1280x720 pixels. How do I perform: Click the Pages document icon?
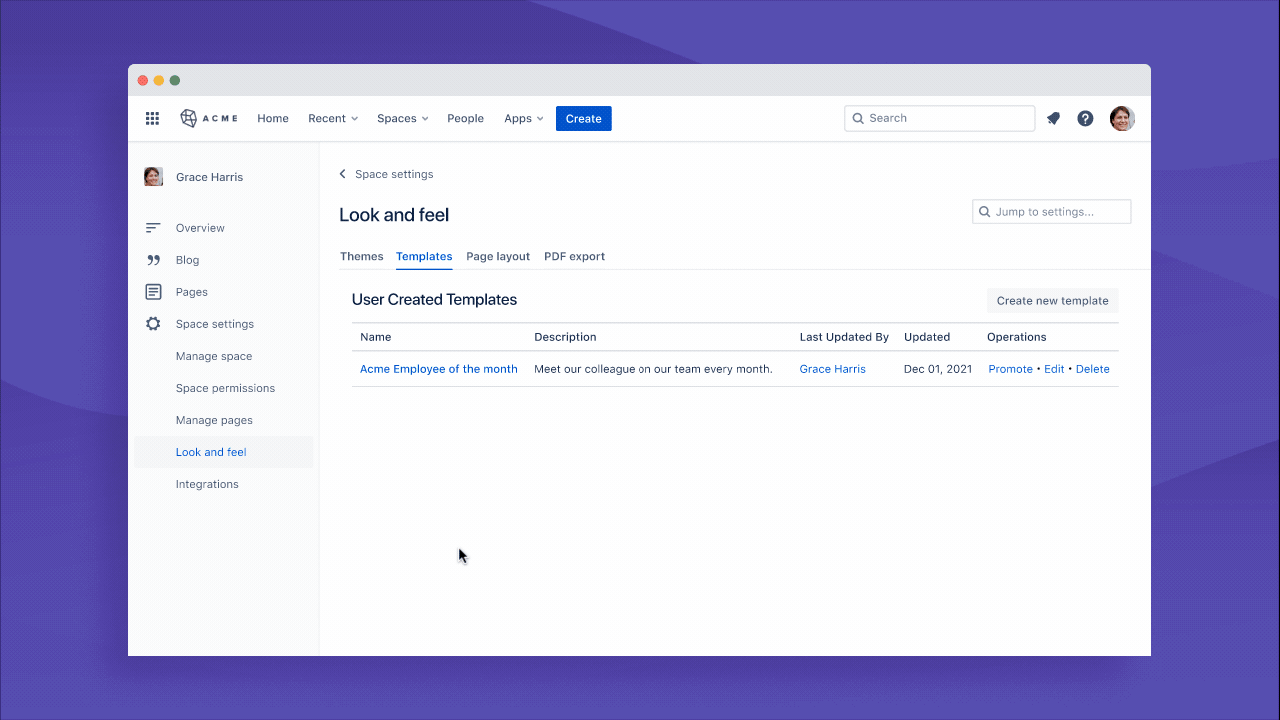click(153, 292)
